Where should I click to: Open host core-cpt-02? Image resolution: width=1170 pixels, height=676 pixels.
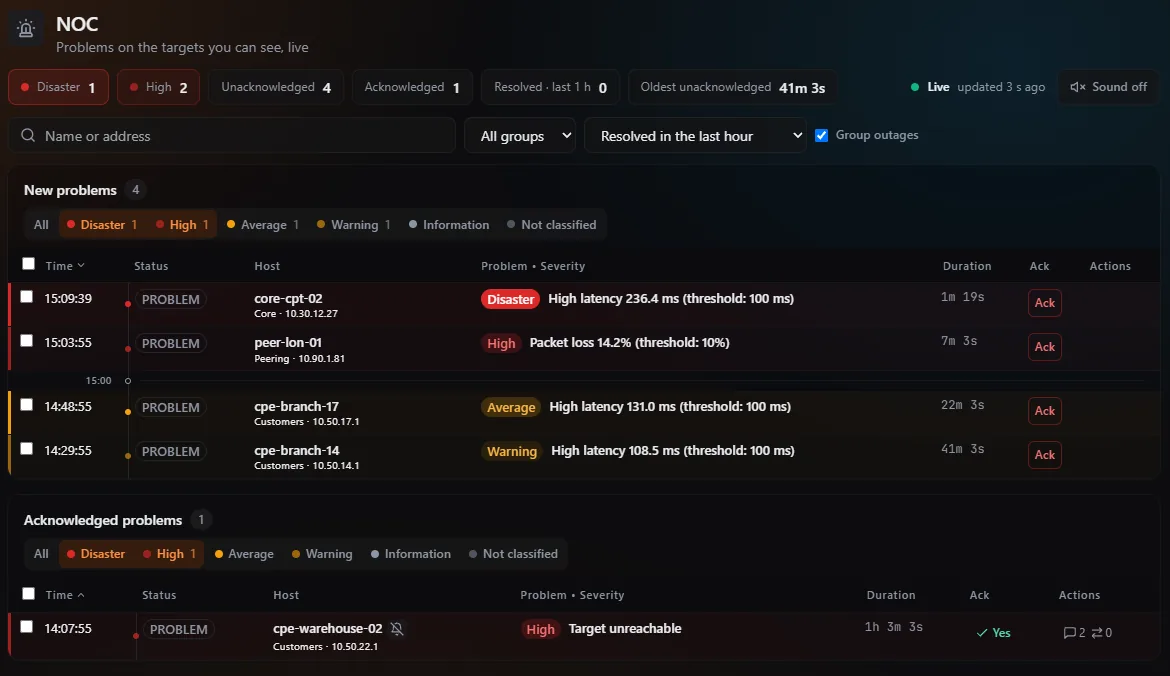(288, 298)
